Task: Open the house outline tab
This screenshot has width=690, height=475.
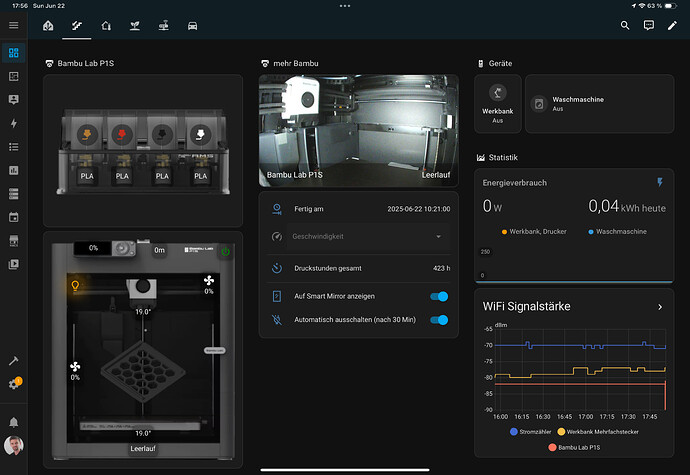Action: tap(106, 26)
